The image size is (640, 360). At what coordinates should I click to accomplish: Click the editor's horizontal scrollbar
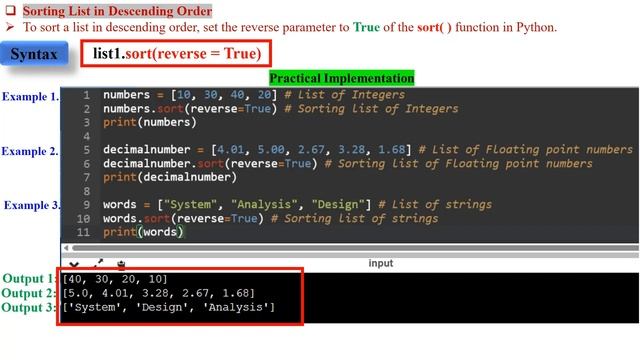pyautogui.click(x=355, y=248)
